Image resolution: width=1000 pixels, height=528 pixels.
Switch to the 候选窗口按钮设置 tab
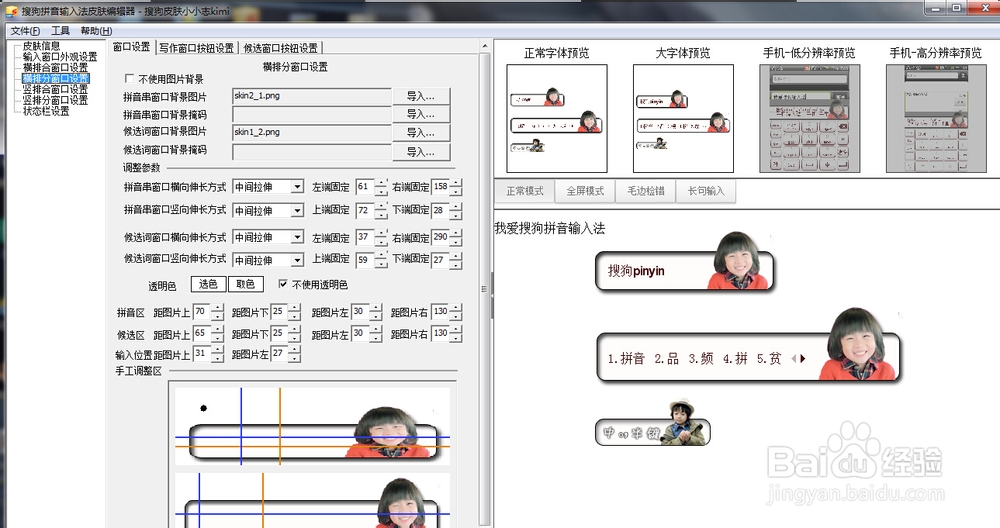[281, 48]
